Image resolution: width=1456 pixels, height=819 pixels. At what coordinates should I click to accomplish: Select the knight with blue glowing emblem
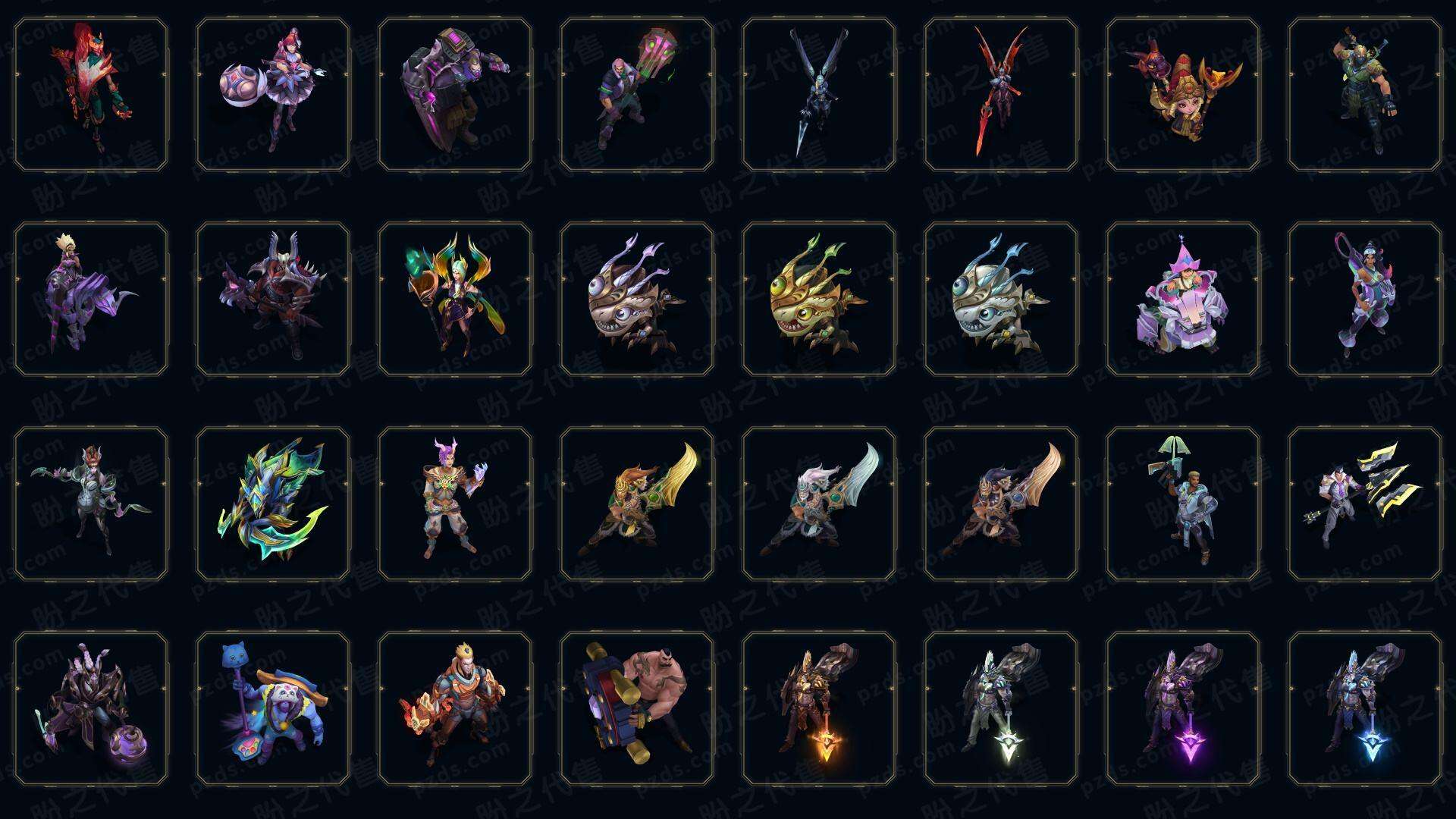1365,708
